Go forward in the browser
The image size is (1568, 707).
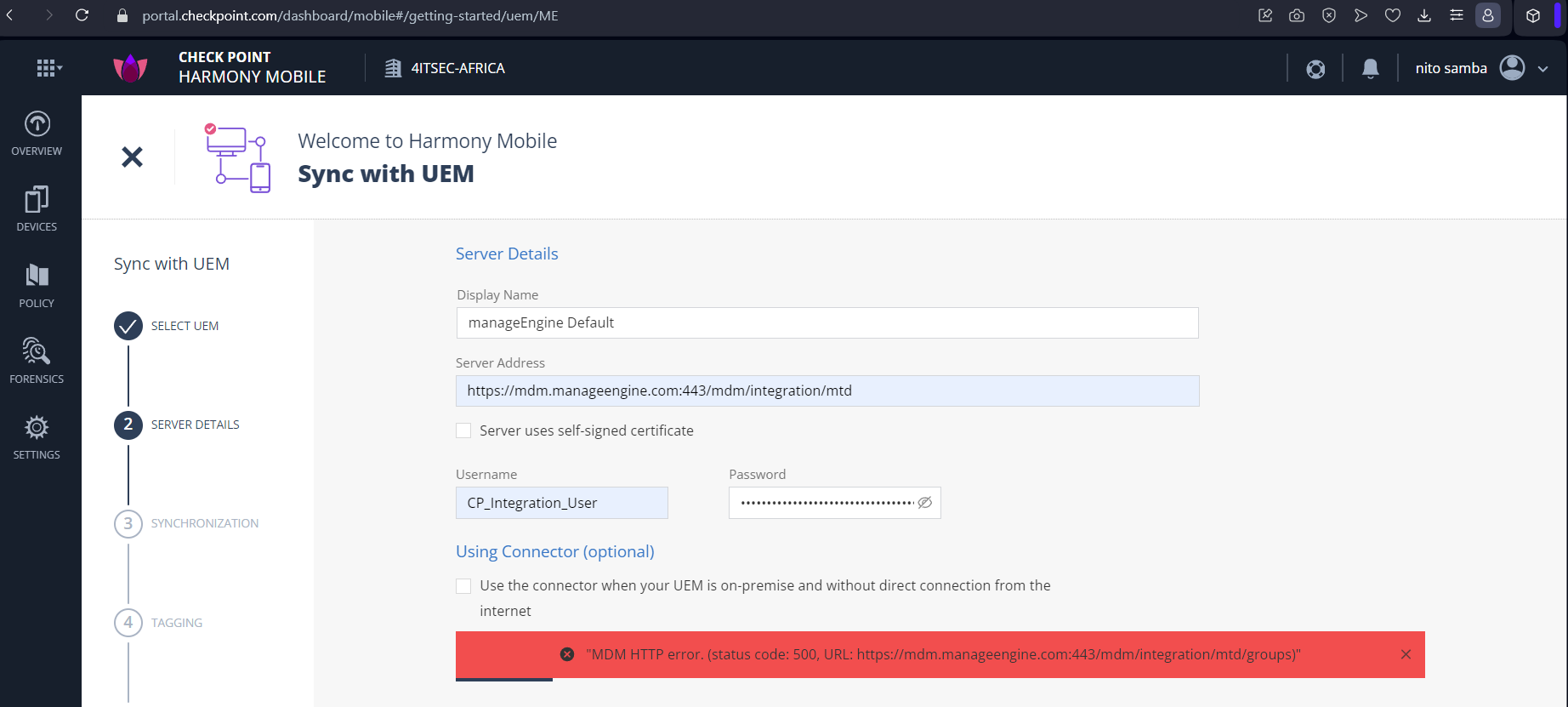point(48,15)
